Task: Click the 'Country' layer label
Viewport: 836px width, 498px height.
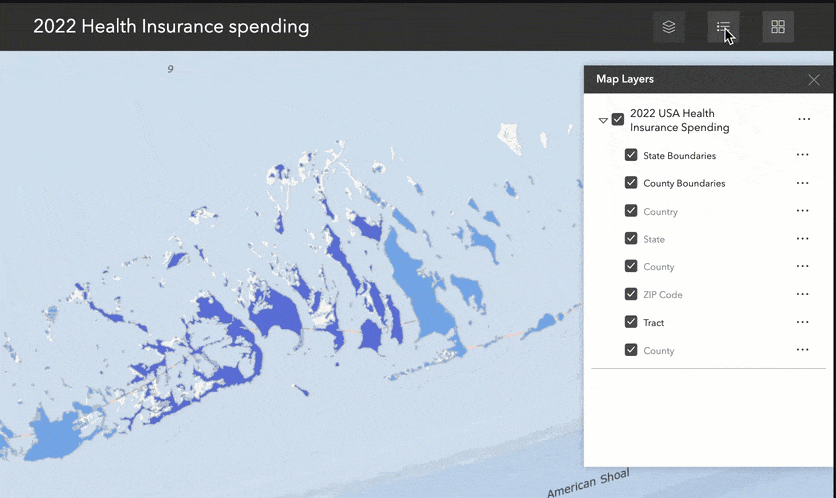Action: point(660,212)
